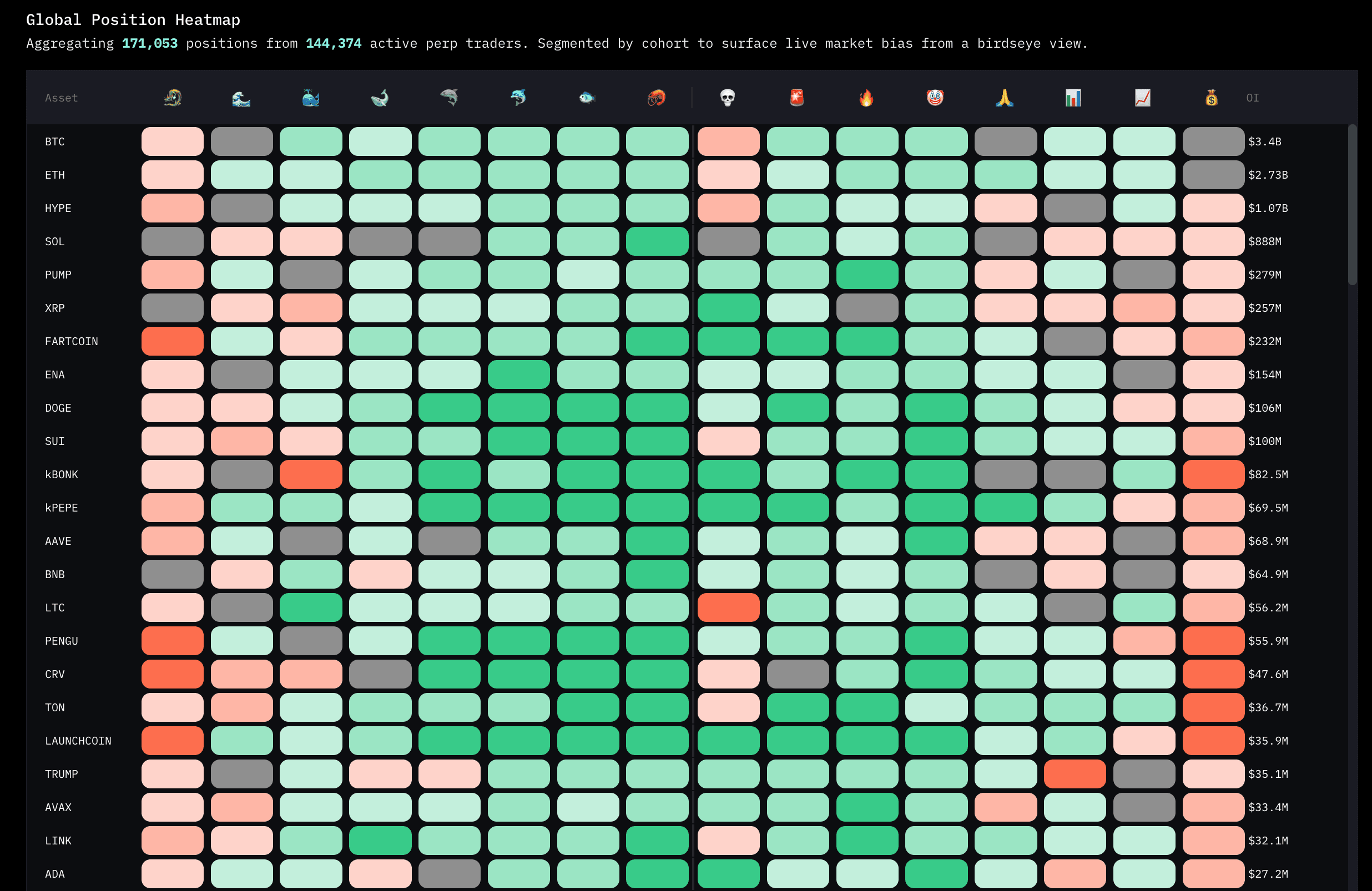
Task: Click the Asset column header
Action: 61,98
